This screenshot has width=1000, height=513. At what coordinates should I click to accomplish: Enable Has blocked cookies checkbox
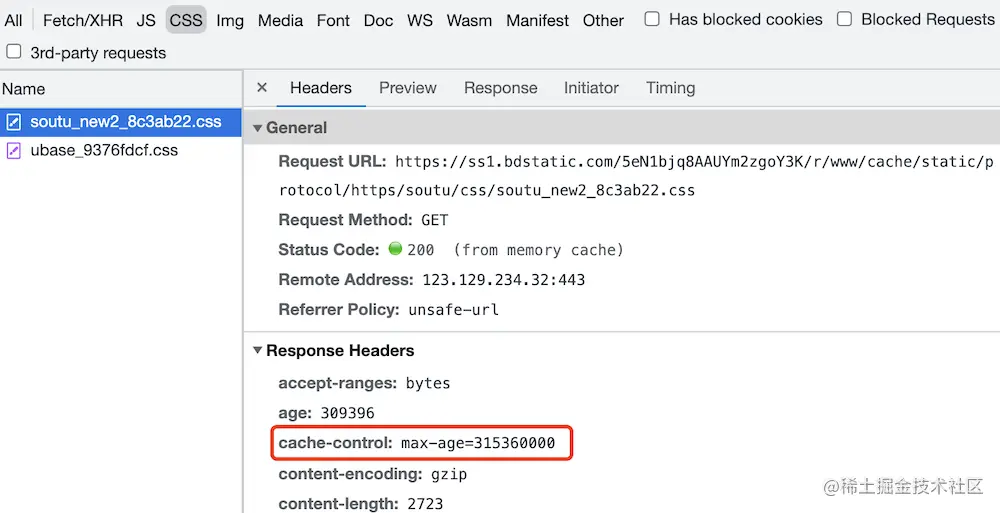(x=652, y=19)
